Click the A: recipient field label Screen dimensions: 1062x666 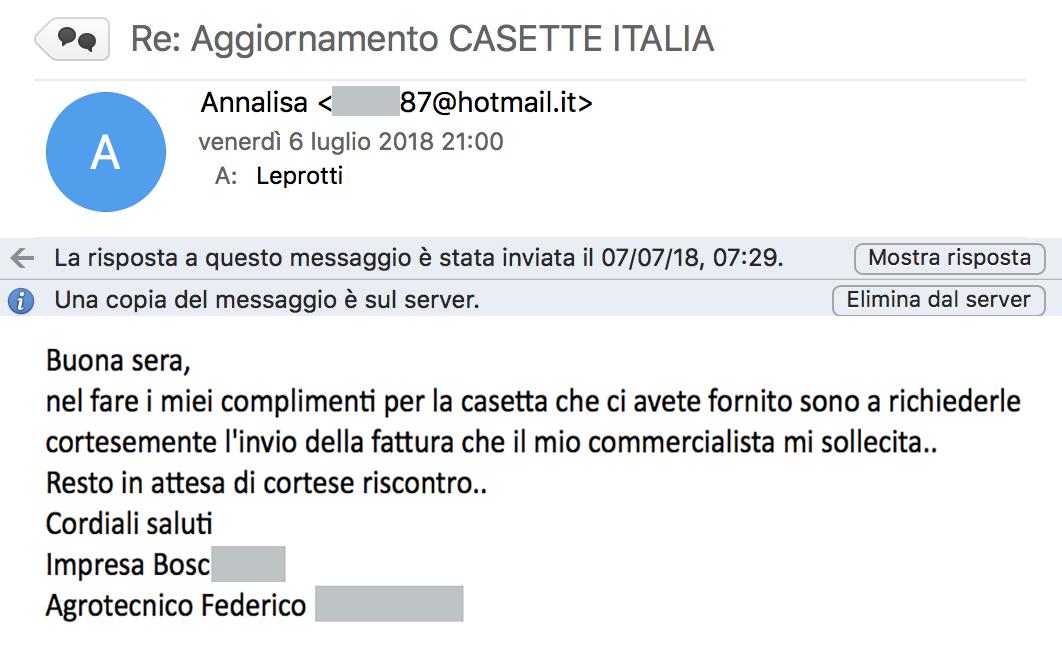tap(226, 176)
